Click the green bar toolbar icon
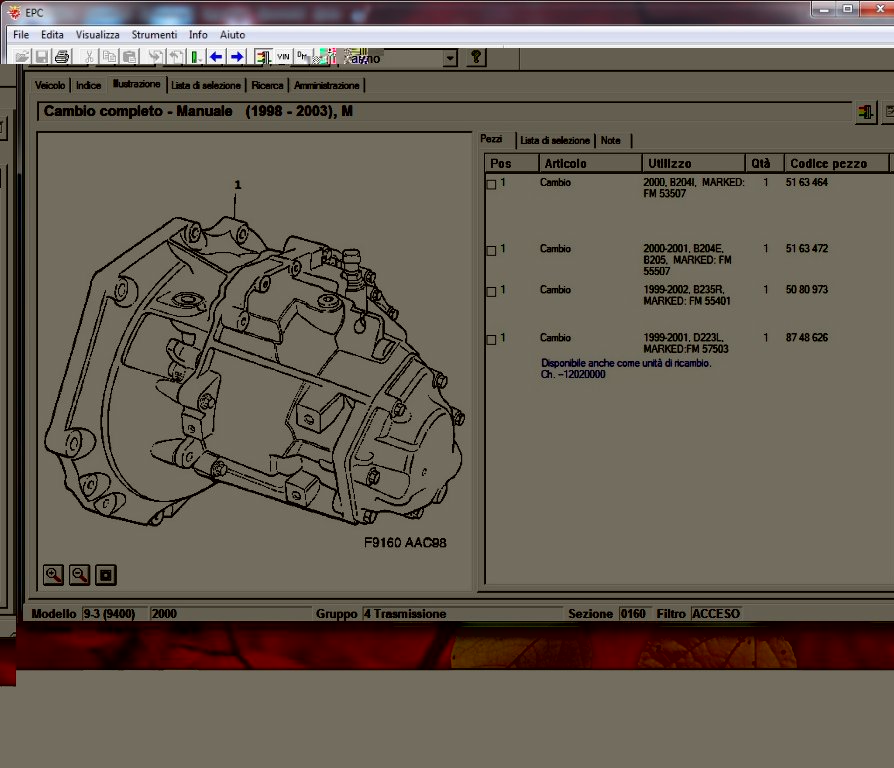 coord(196,57)
